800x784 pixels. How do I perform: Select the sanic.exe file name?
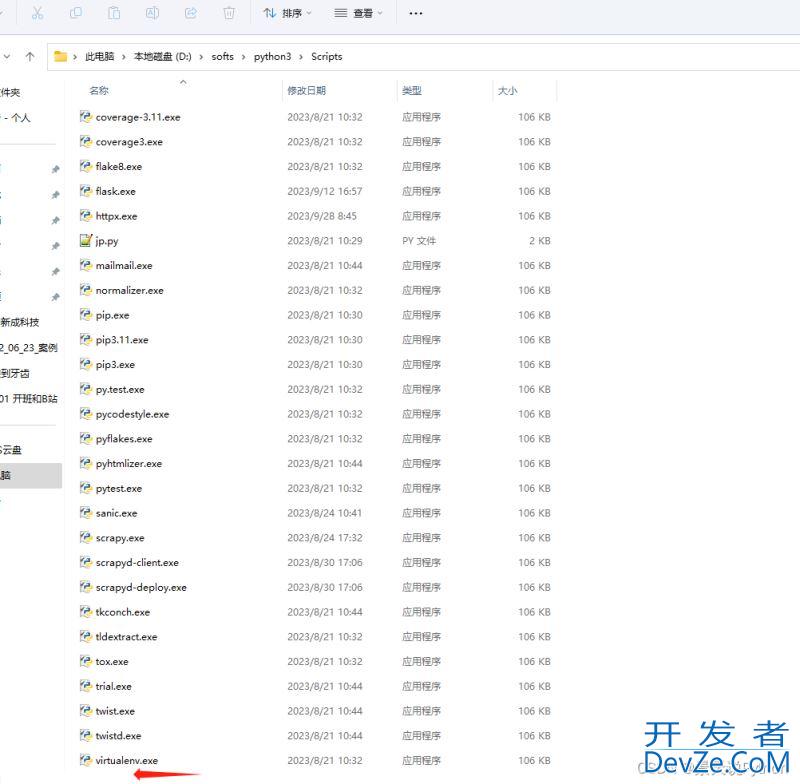click(x=116, y=513)
